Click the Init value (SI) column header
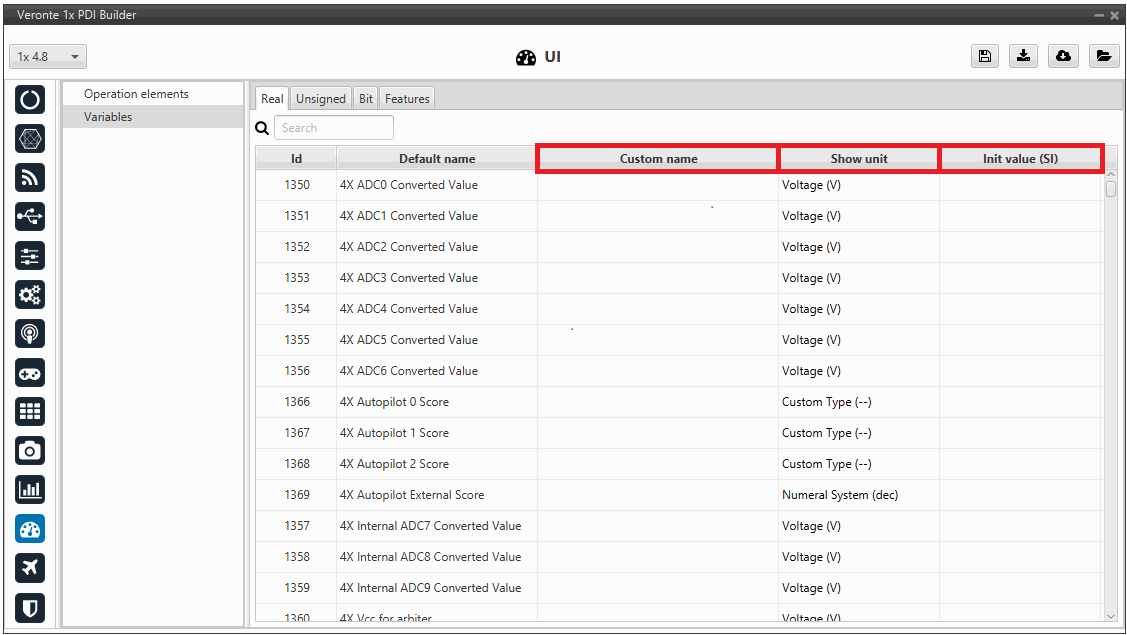Screen dimensions: 1127x635 pos(1020,158)
